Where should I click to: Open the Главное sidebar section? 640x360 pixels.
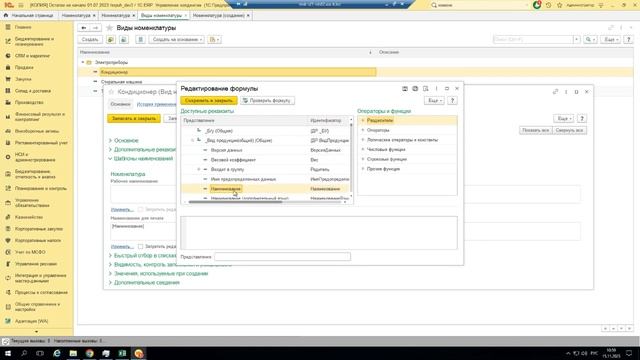[x=23, y=27]
